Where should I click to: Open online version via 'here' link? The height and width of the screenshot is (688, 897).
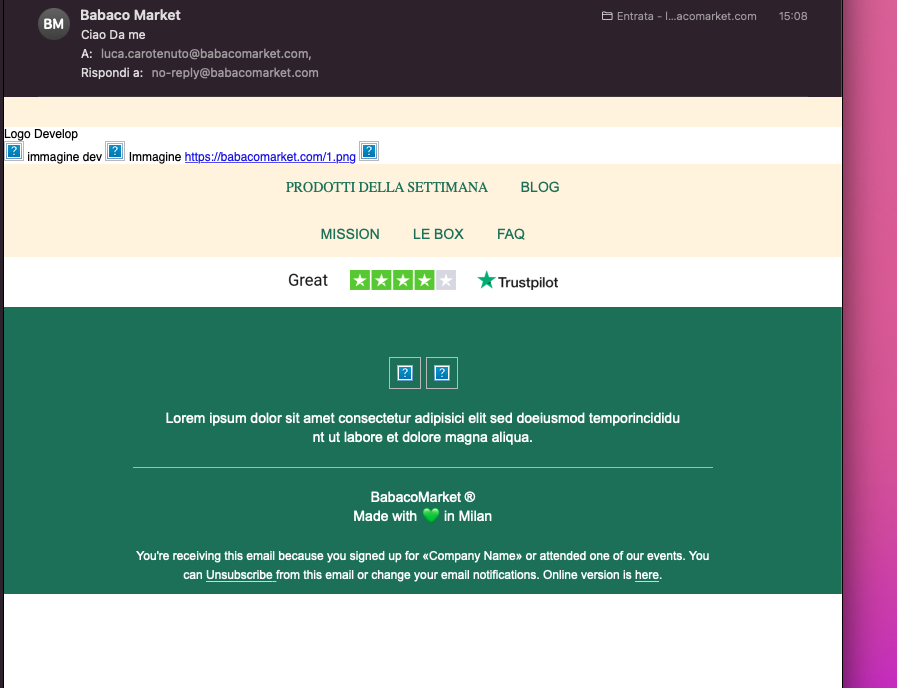point(646,575)
